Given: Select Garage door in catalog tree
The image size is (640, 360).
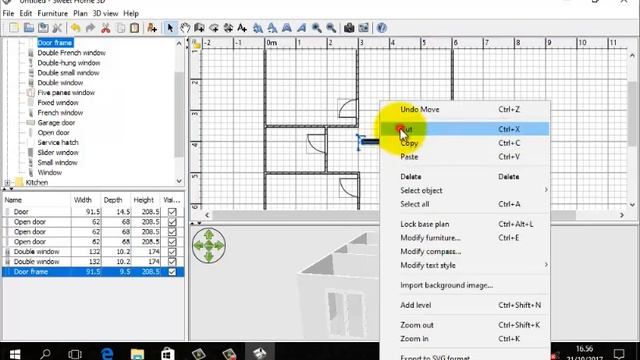Looking at the screenshot, I should 56,122.
